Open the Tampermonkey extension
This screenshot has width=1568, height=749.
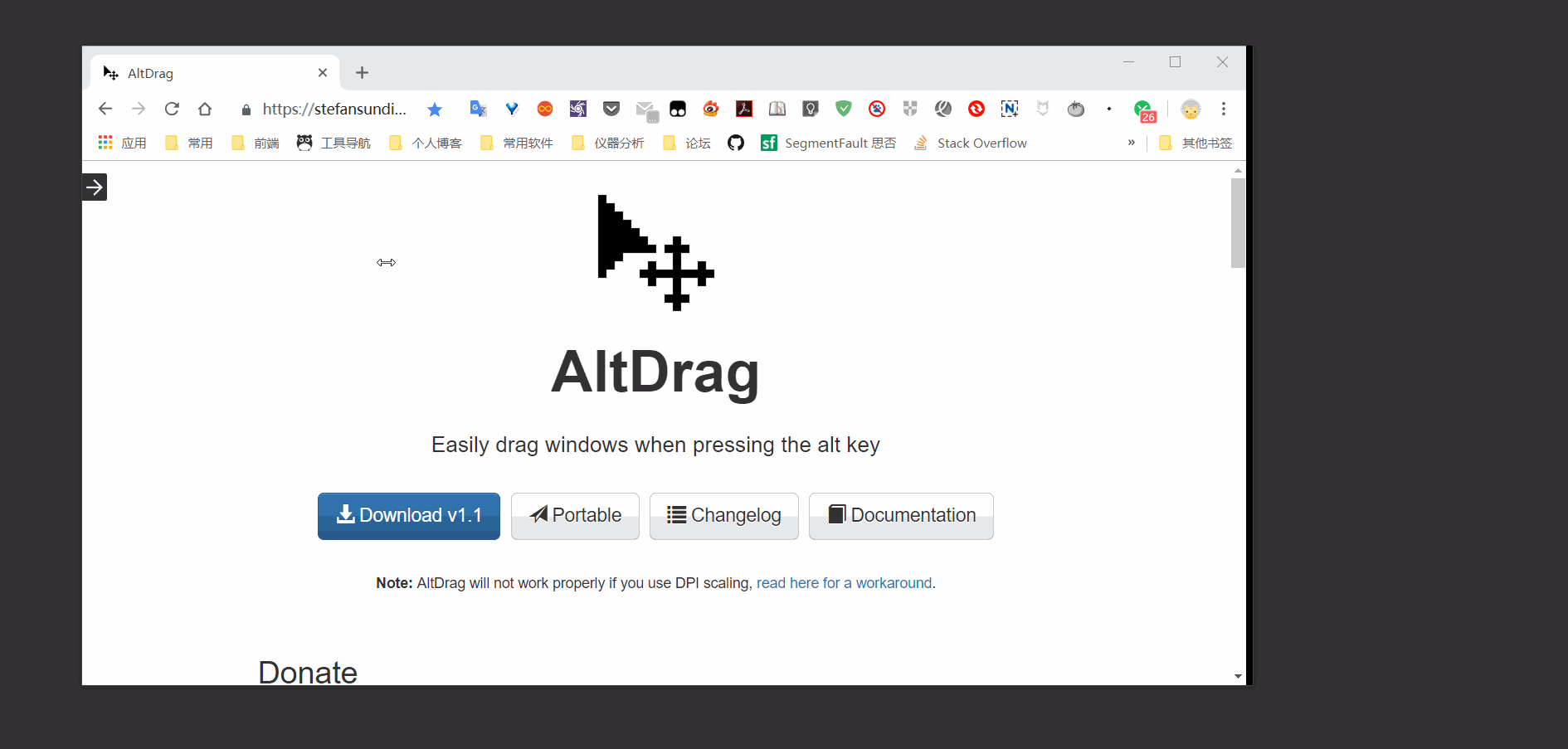point(678,109)
